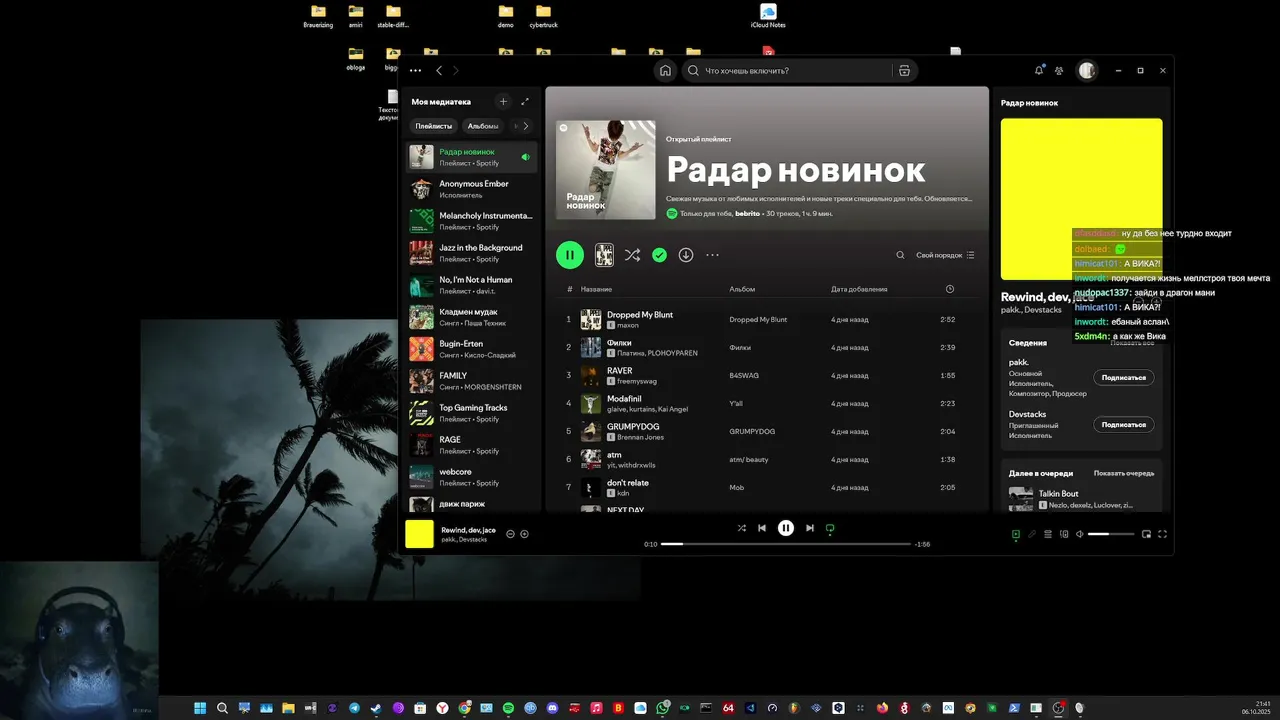Sort by duration clock icon header
Image resolution: width=1280 pixels, height=720 pixels.
point(950,289)
